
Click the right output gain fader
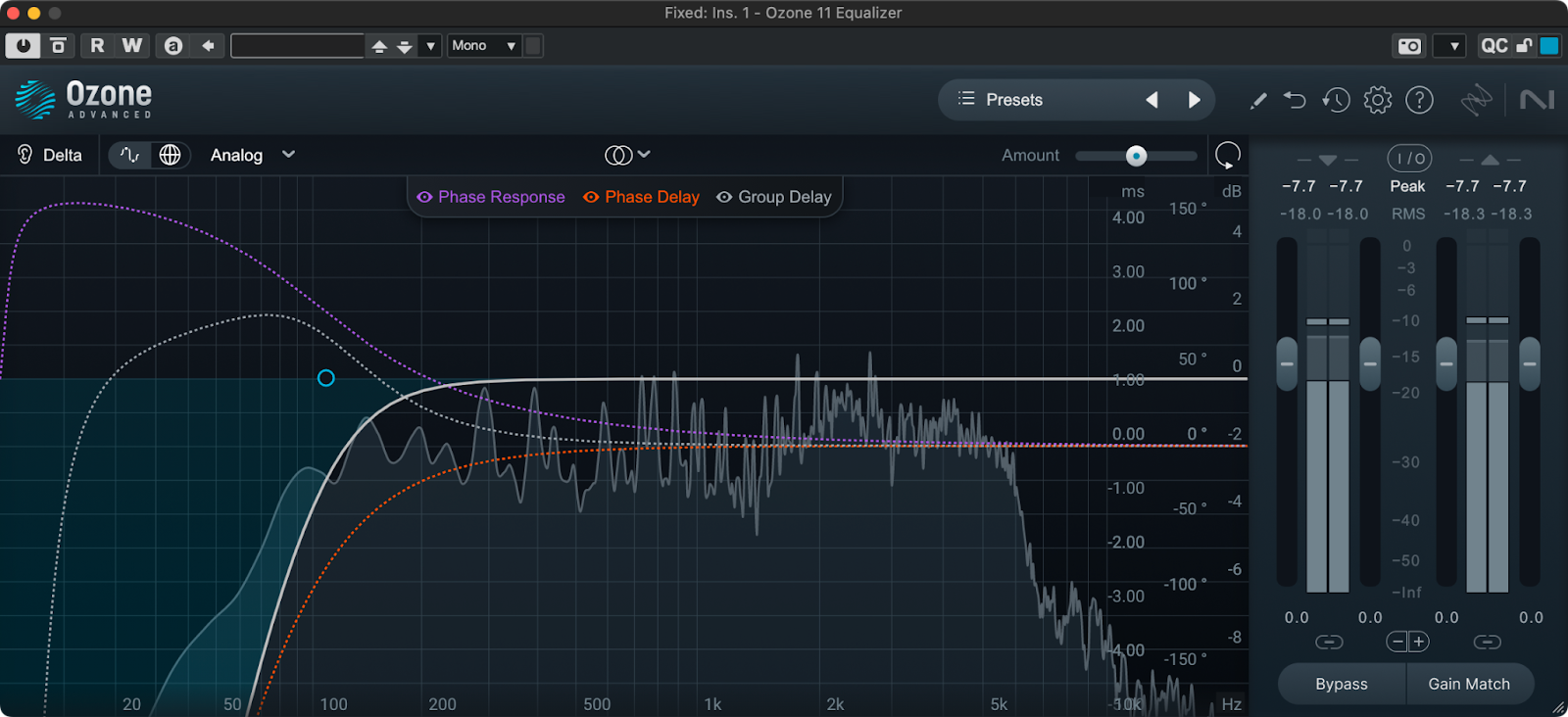click(x=1530, y=363)
